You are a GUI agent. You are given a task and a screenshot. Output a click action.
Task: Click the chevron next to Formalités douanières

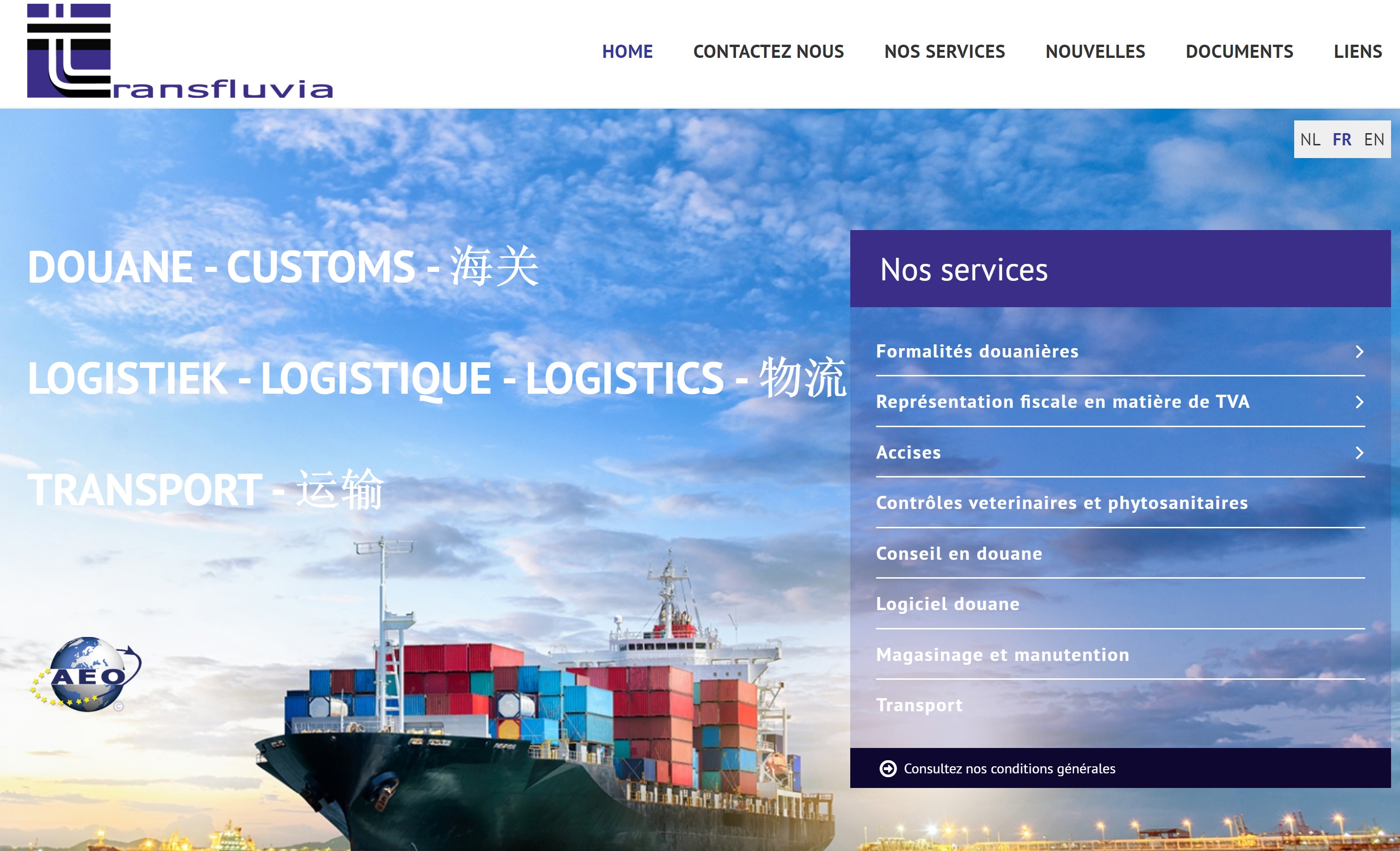pos(1359,352)
